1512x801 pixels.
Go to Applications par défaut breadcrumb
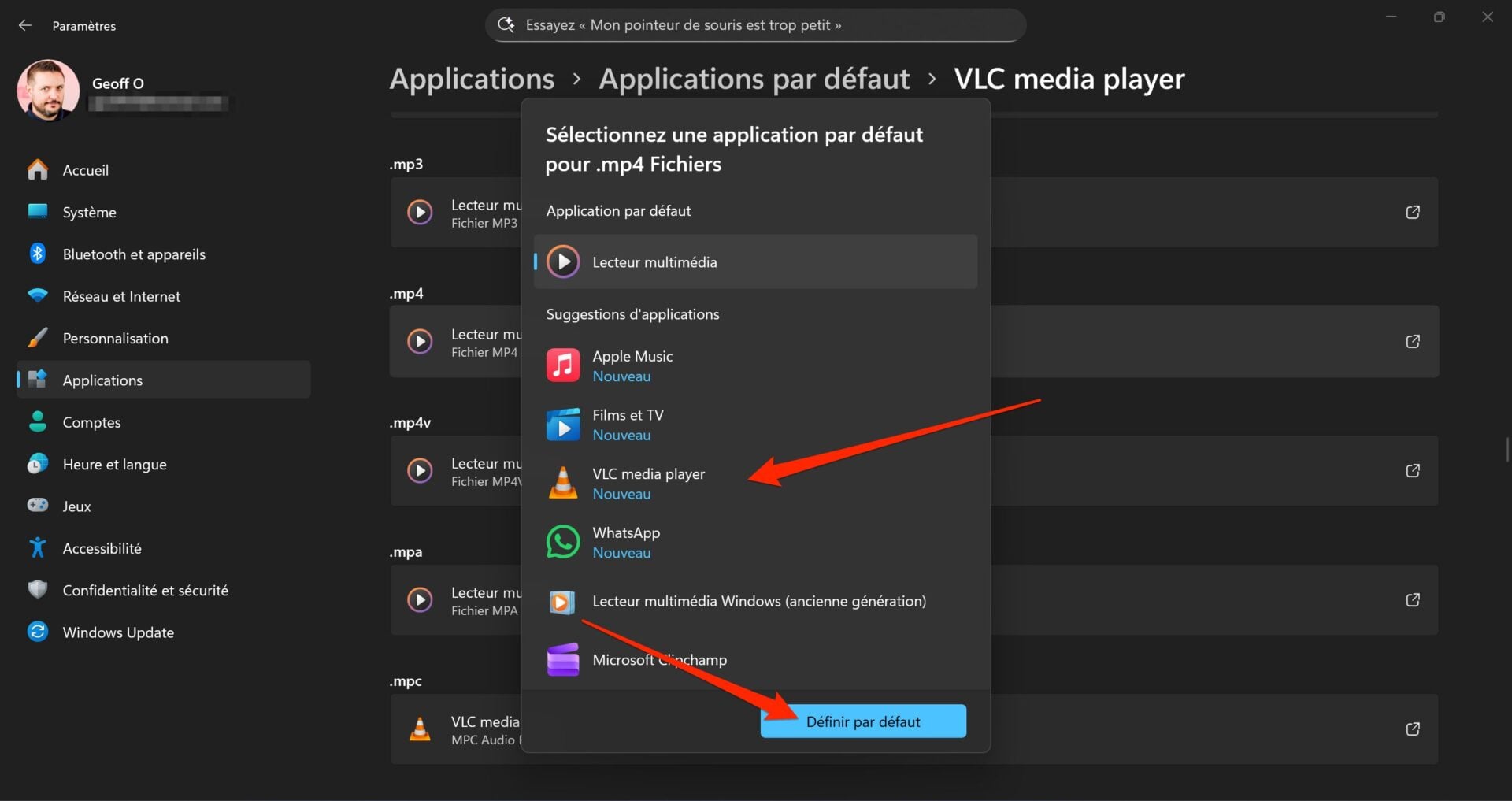click(754, 79)
